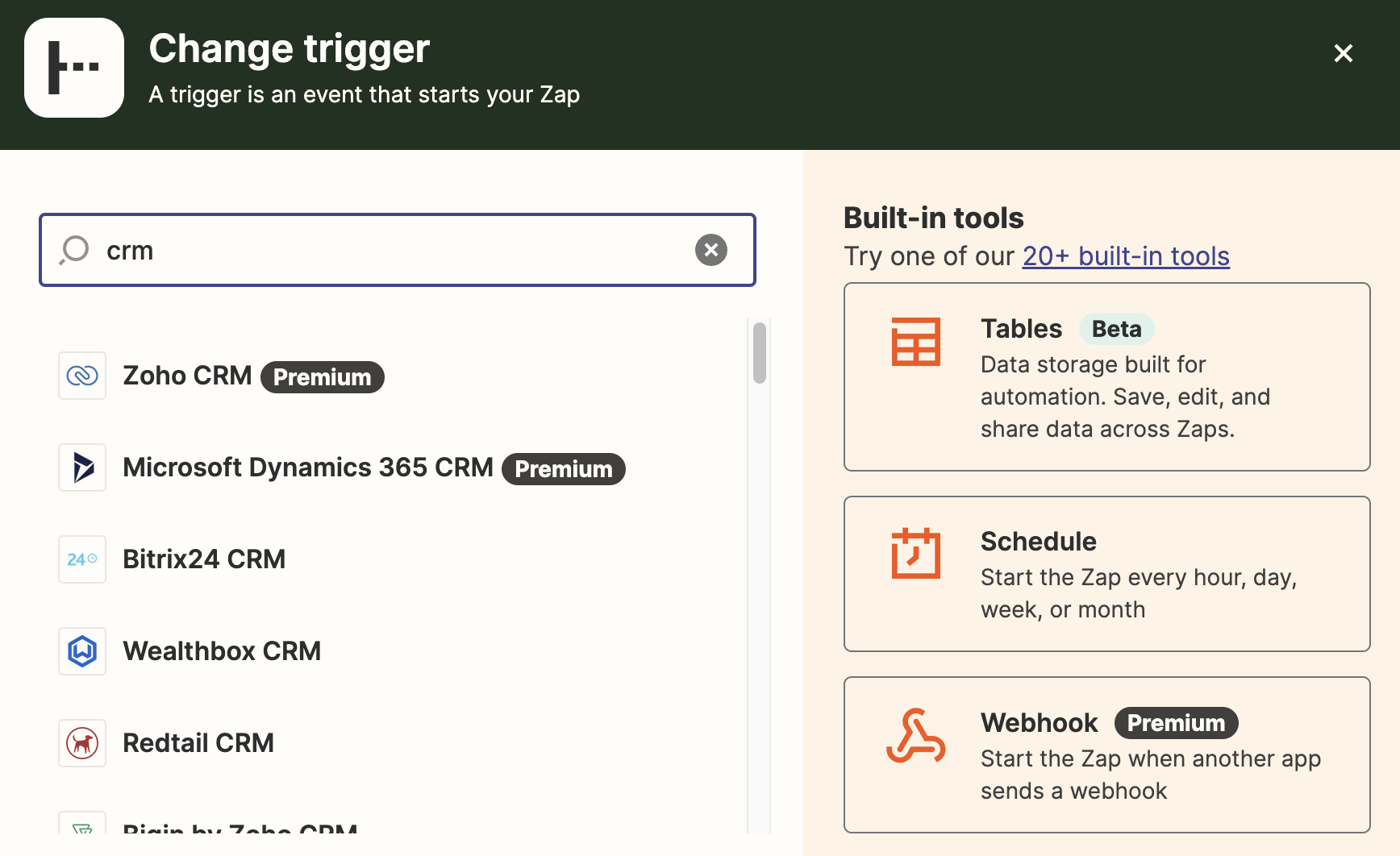
Task: Click the Wealthbox CRM logo icon
Action: coord(82,651)
